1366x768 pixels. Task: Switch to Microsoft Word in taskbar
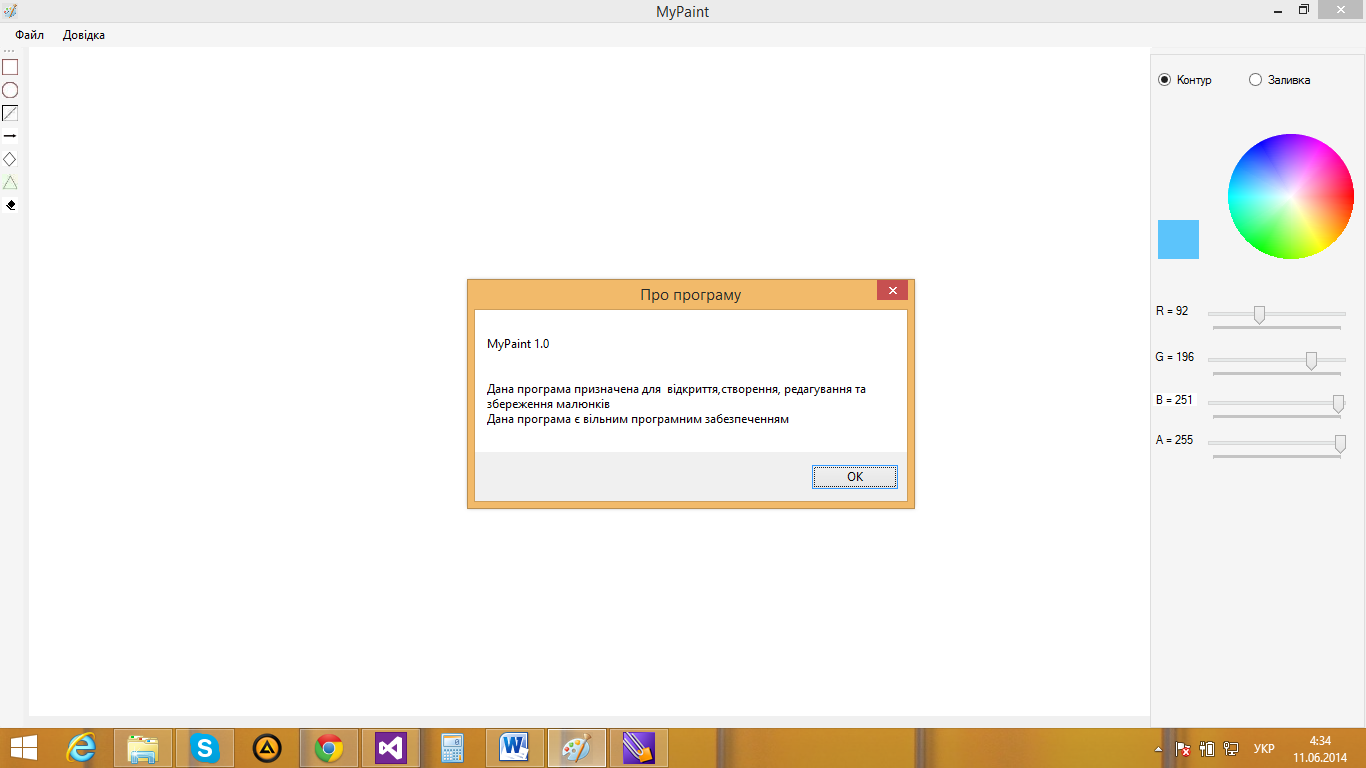point(515,748)
